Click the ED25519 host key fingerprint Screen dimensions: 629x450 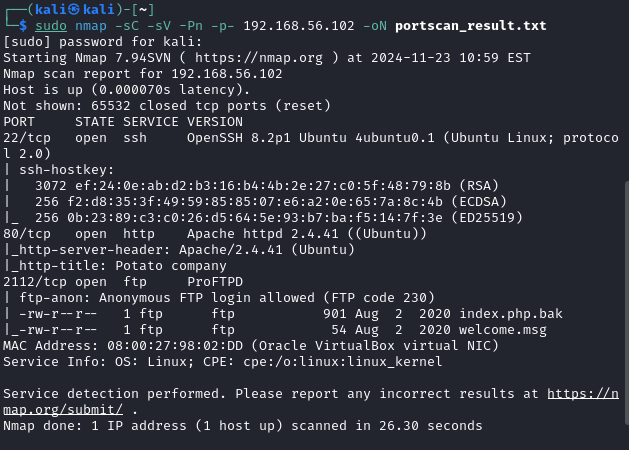click(x=255, y=218)
